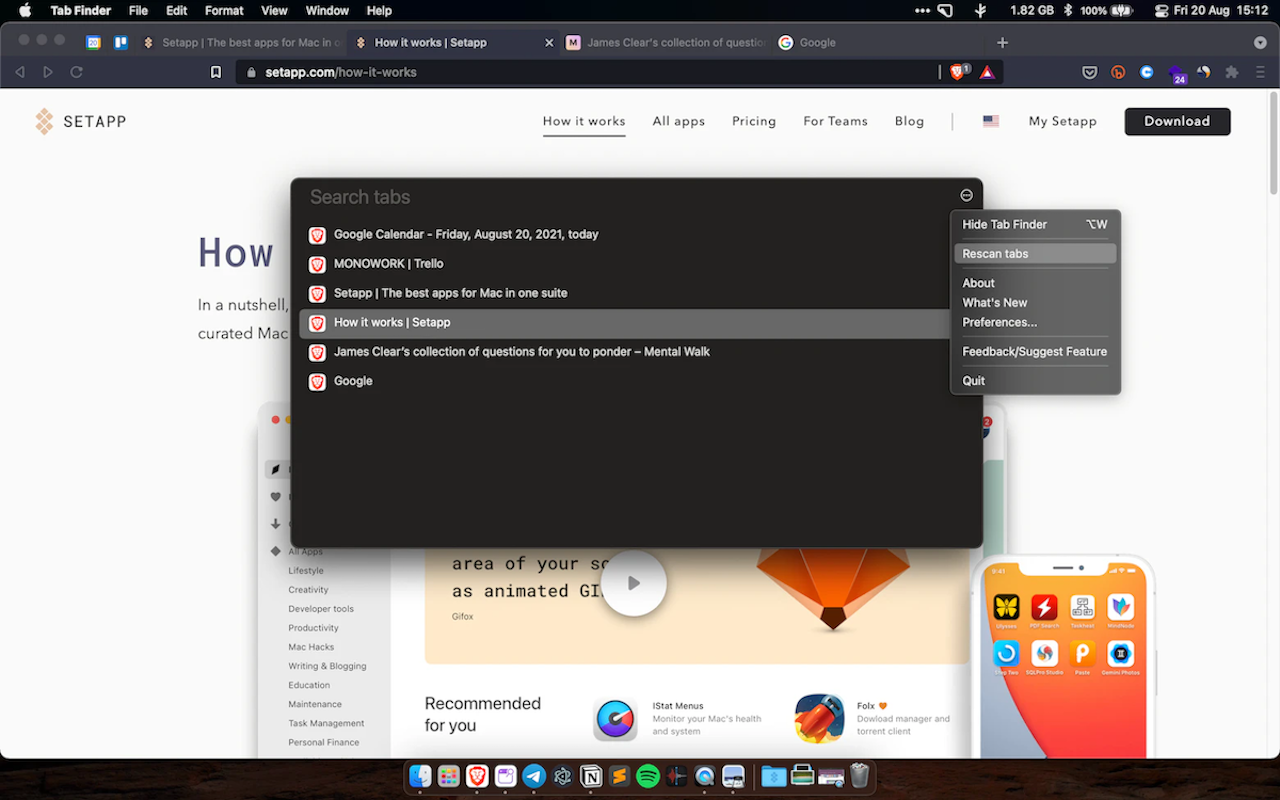Open Finder from the Dock

tap(420, 776)
